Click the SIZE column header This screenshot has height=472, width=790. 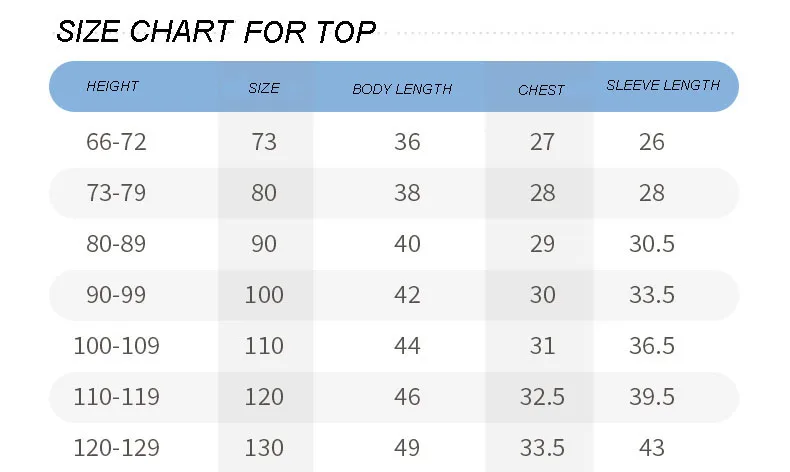[264, 88]
